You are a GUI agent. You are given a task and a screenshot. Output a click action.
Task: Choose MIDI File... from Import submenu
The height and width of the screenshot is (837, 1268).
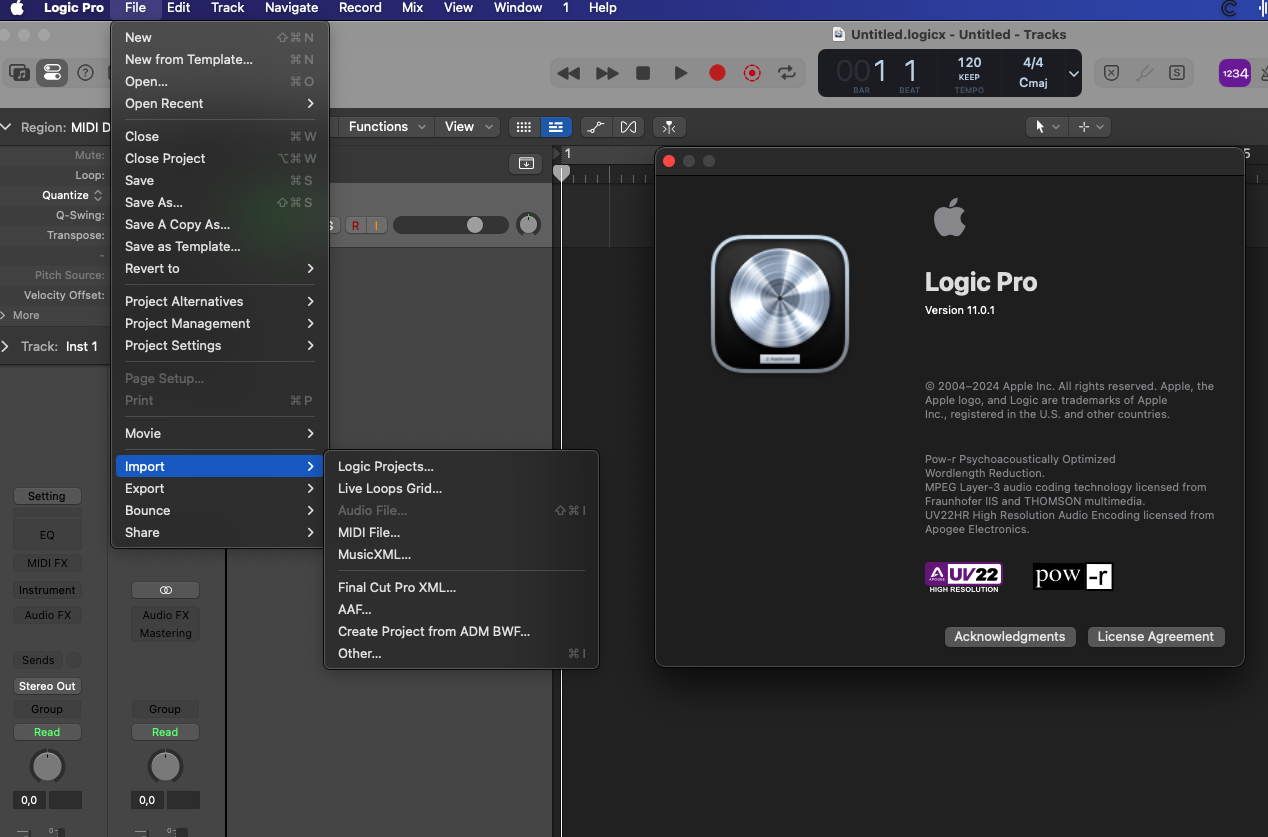click(369, 533)
